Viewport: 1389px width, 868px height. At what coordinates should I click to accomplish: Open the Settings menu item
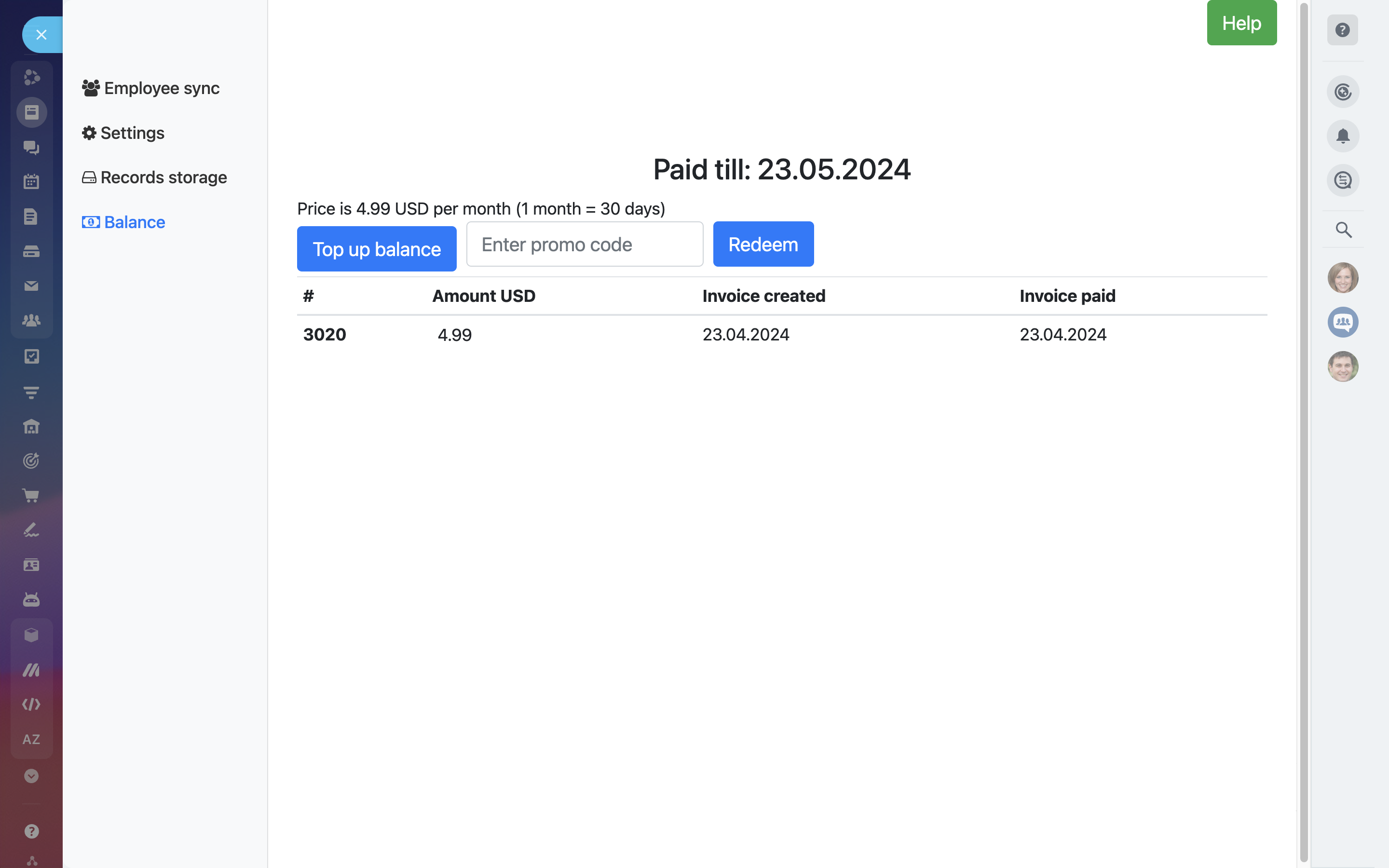click(x=123, y=133)
